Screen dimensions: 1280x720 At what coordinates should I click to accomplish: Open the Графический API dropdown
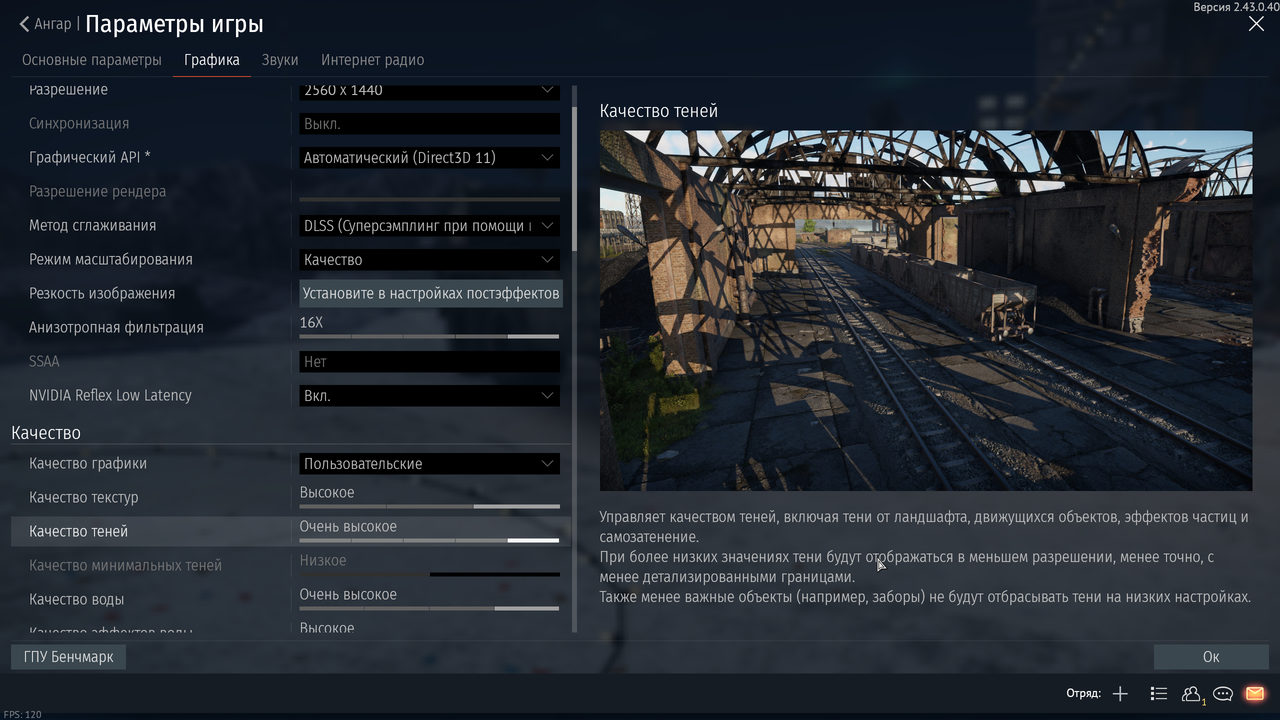click(430, 158)
